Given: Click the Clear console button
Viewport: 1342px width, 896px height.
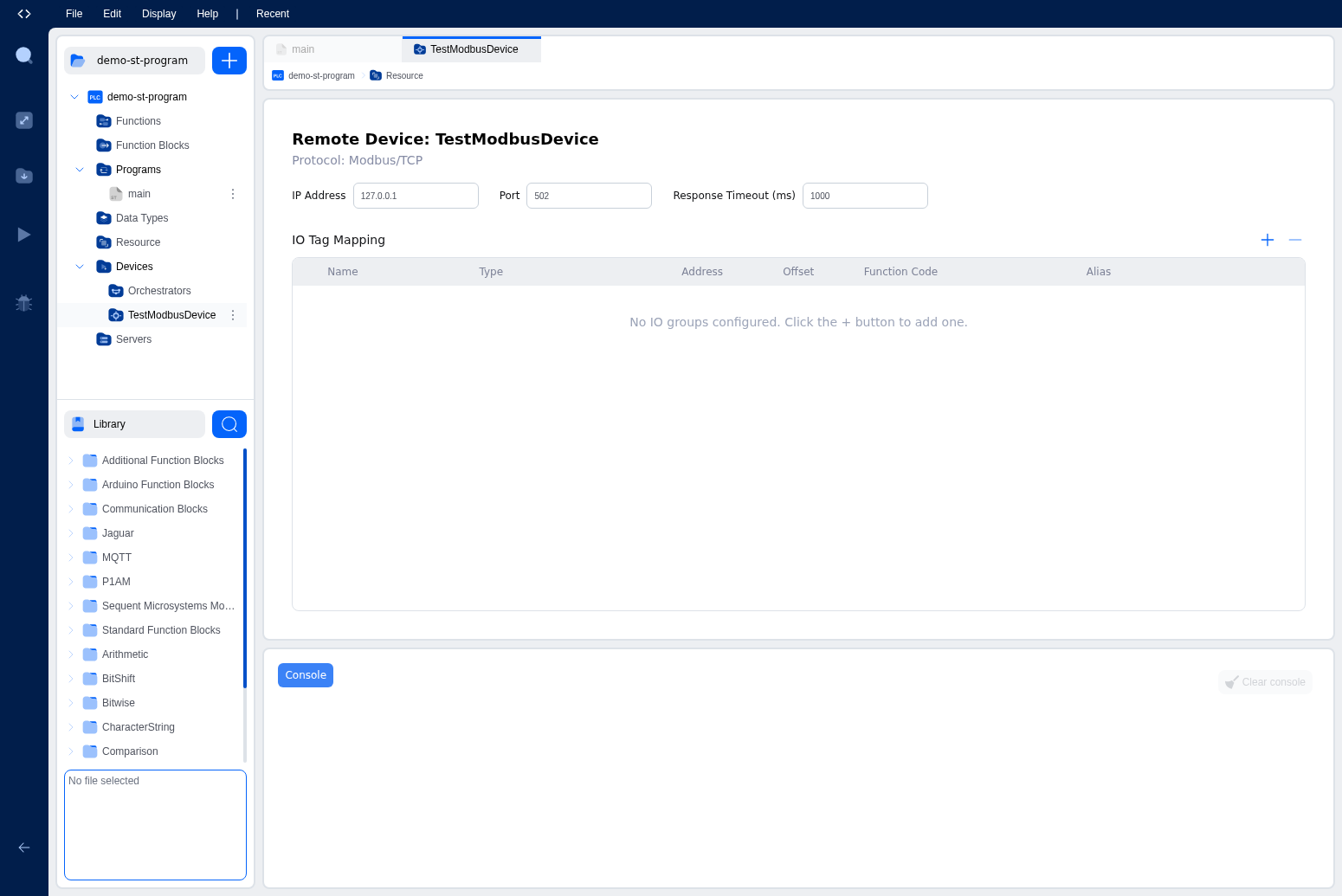Looking at the screenshot, I should tap(1265, 682).
